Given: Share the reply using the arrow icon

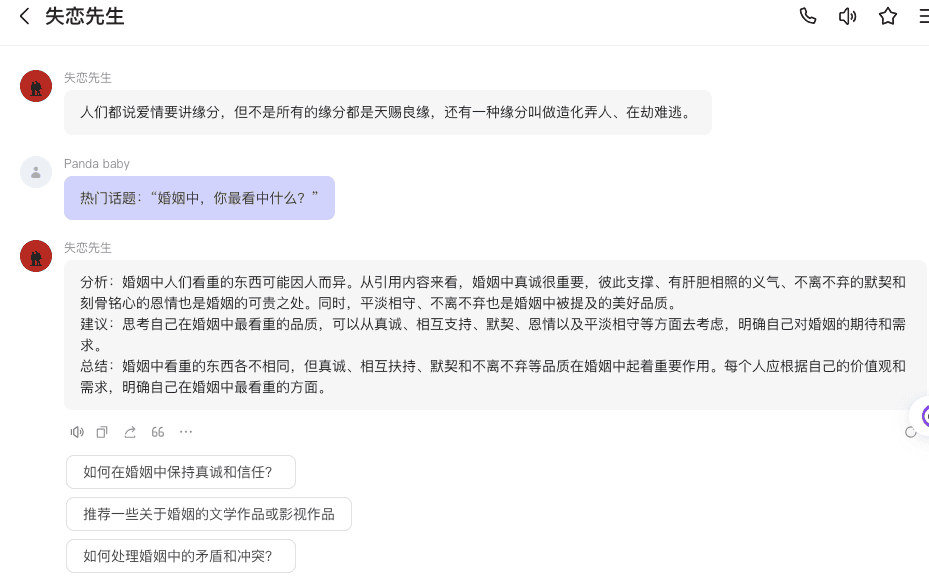Looking at the screenshot, I should coord(130,432).
